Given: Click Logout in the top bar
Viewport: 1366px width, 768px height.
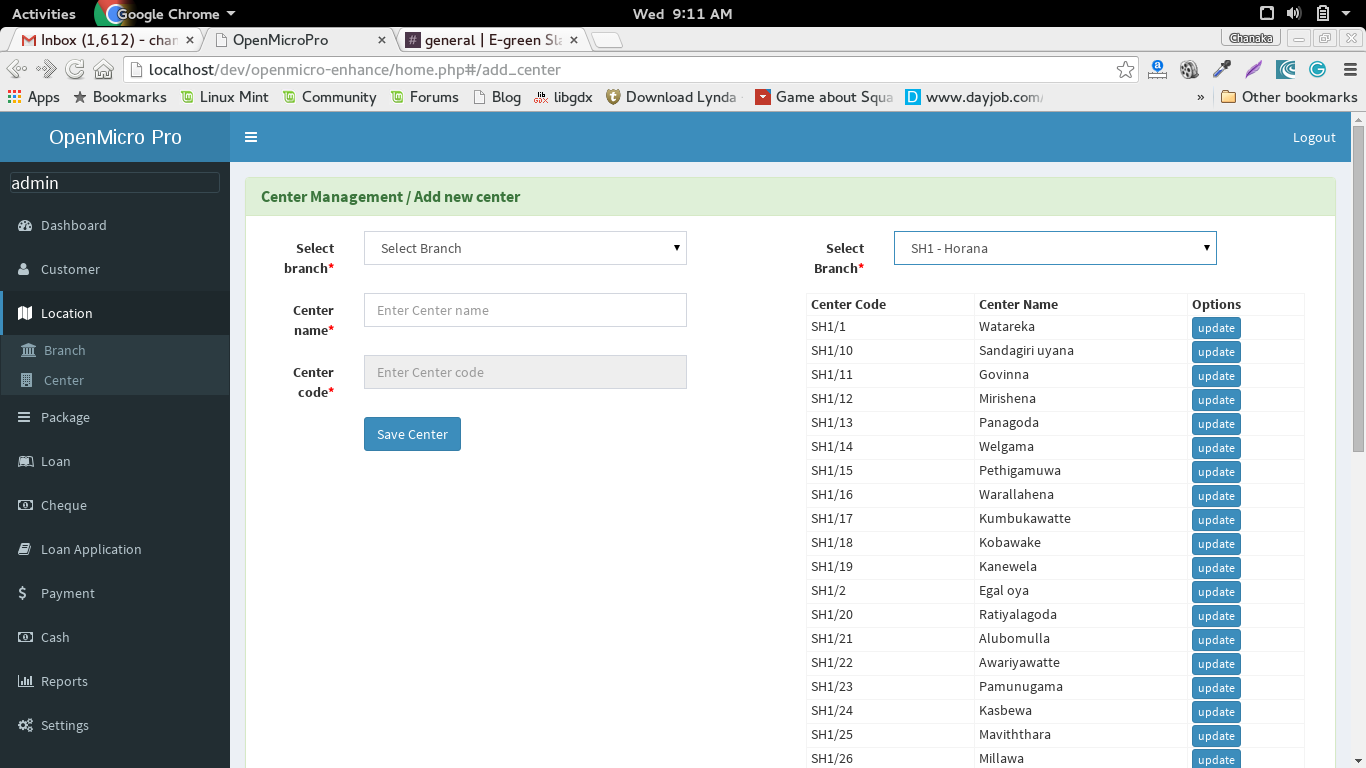Looking at the screenshot, I should (x=1314, y=137).
